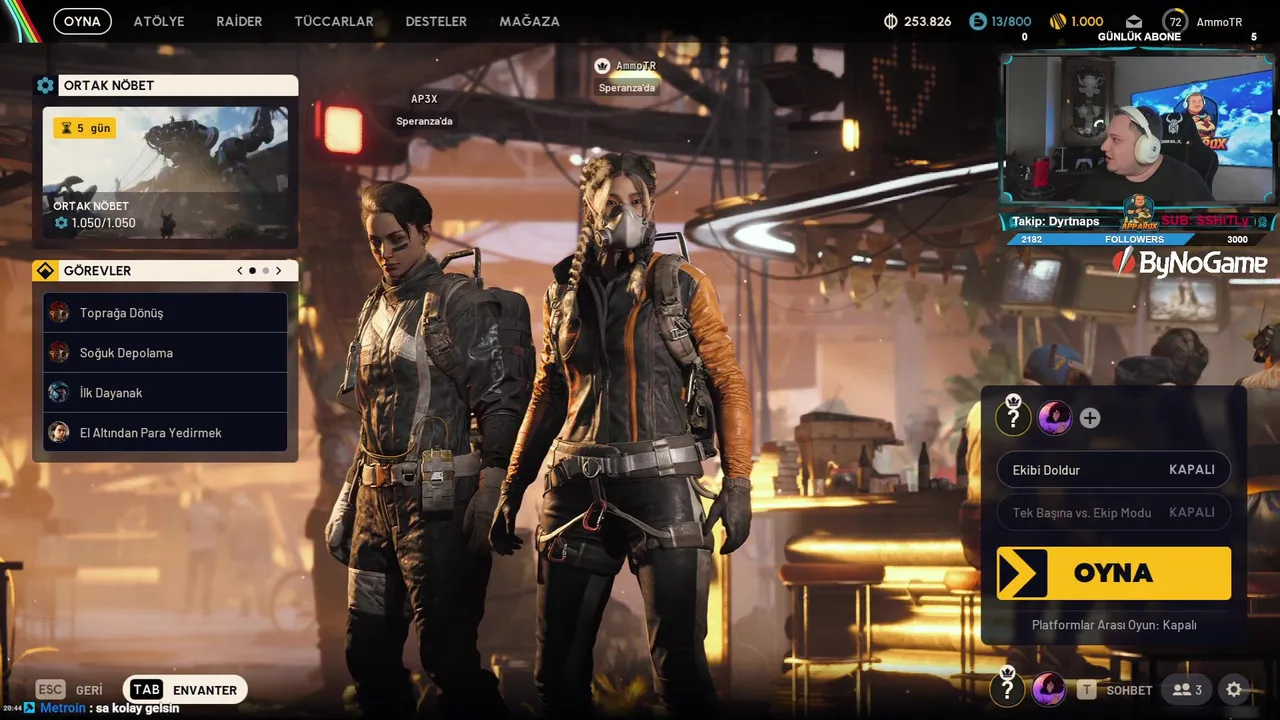Open the İlk Dayanak quest
Viewport: 1280px width, 720px height.
pyautogui.click(x=165, y=393)
